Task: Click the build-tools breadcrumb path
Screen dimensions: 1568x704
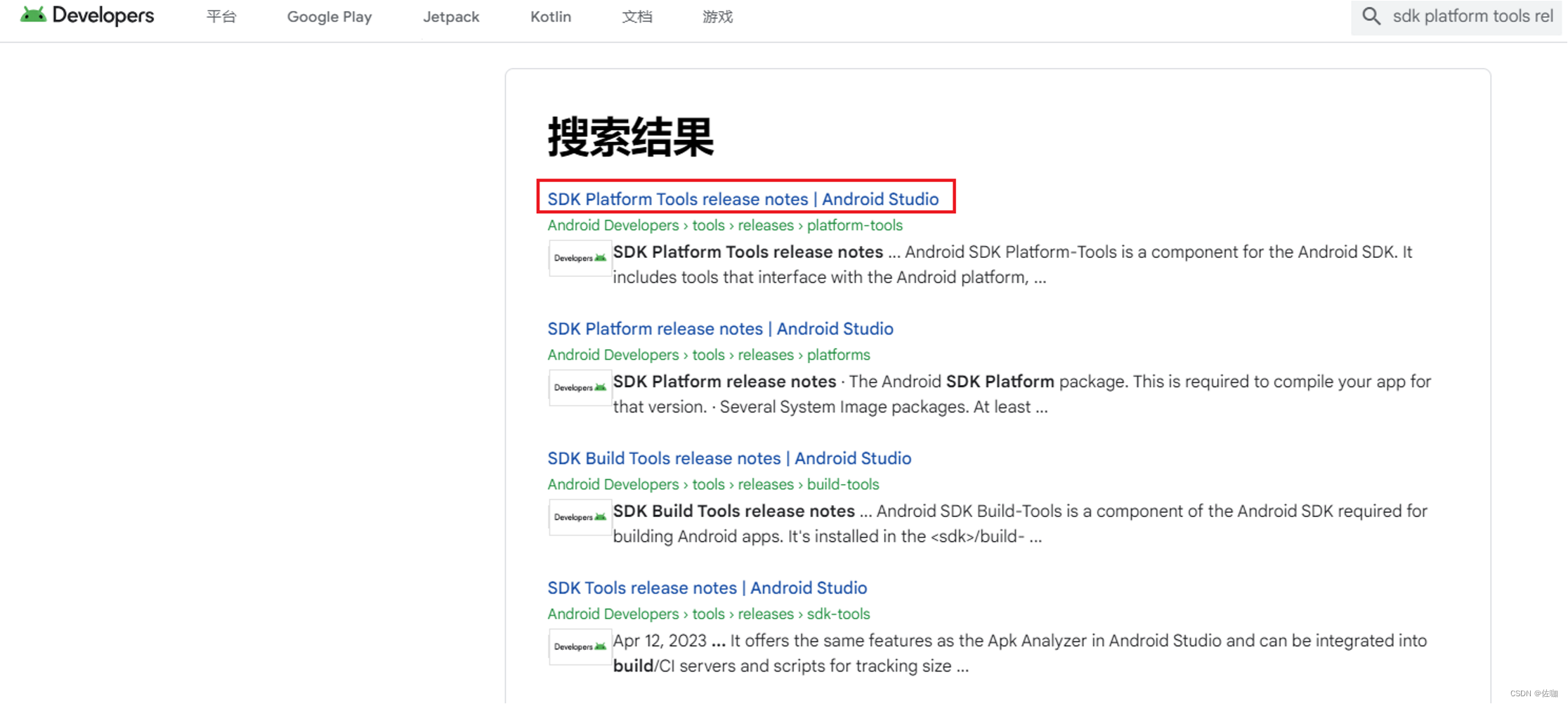Action: (x=713, y=484)
